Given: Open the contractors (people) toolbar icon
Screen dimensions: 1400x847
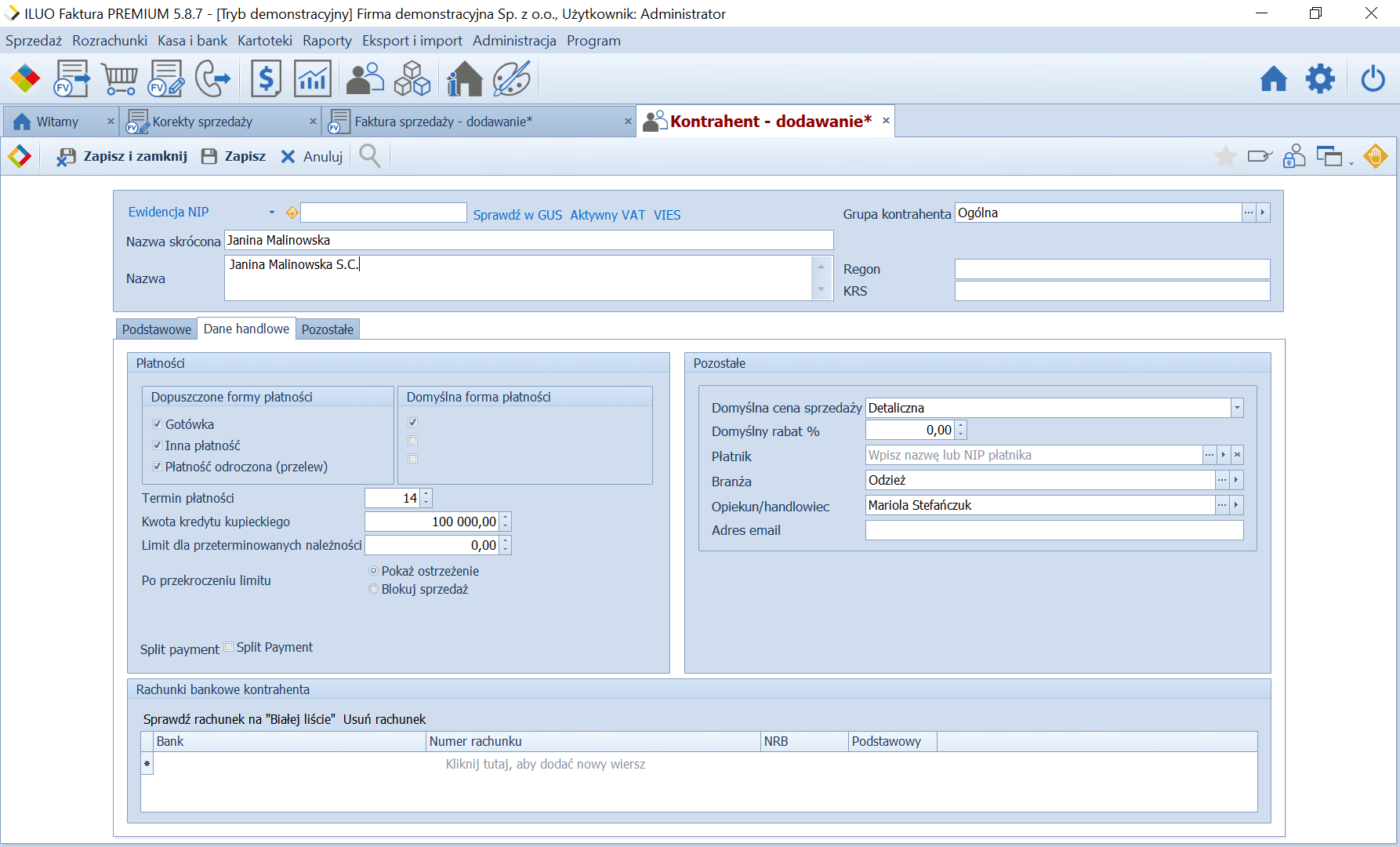Looking at the screenshot, I should pyautogui.click(x=365, y=78).
